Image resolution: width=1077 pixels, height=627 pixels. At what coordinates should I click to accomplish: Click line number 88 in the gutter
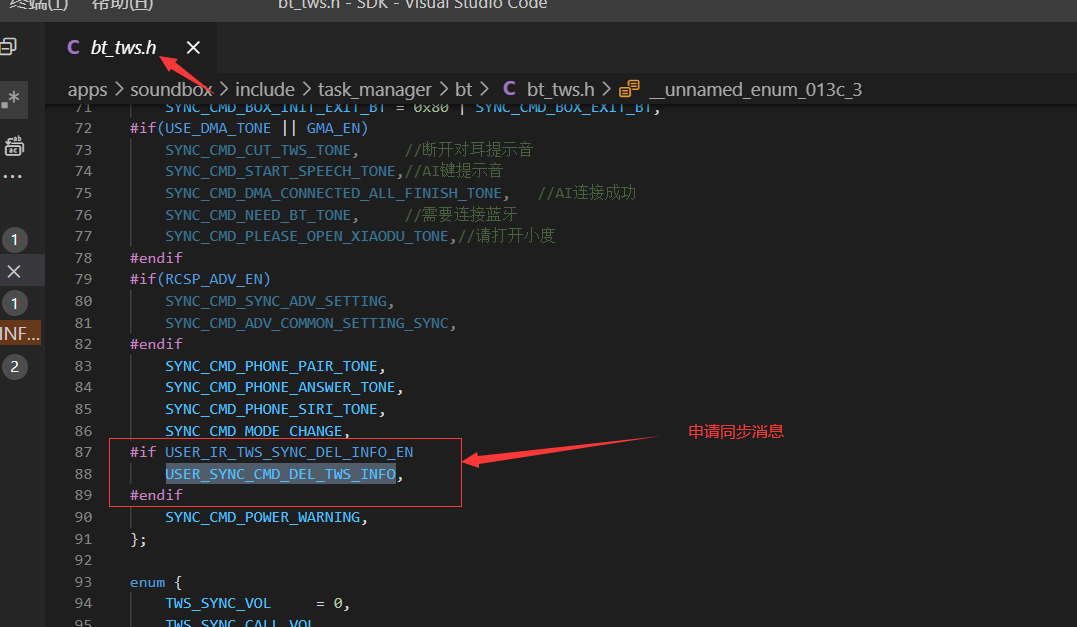coord(83,474)
